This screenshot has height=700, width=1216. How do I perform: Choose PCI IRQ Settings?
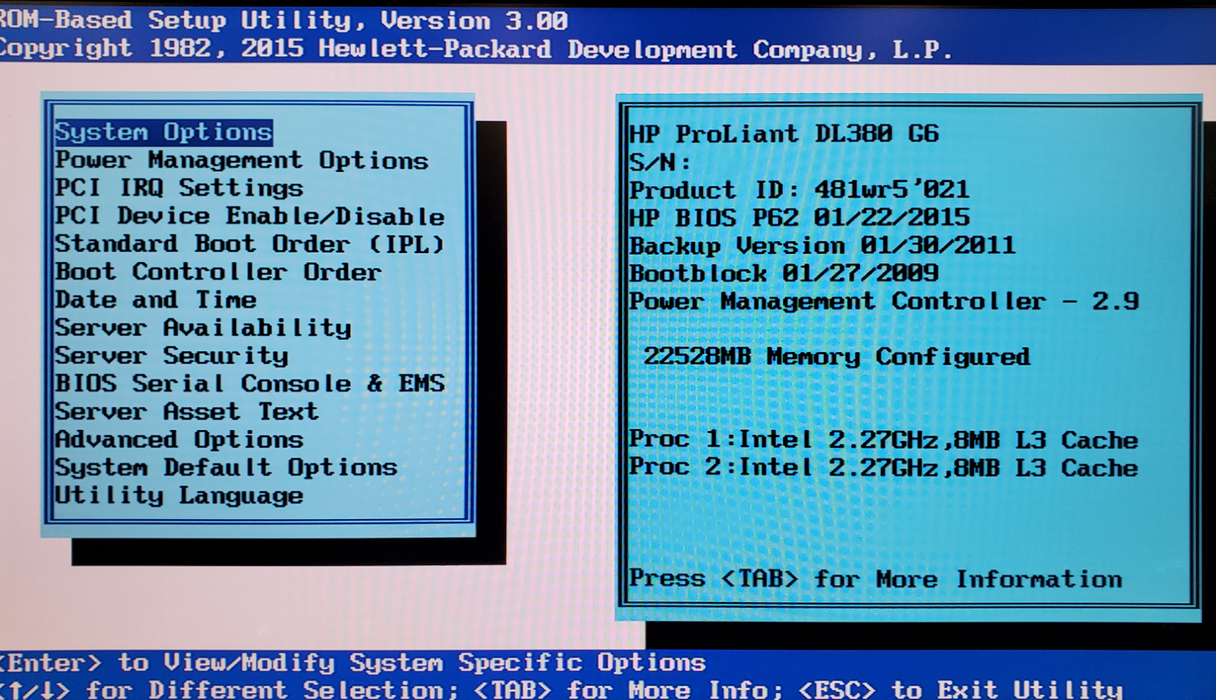click(179, 188)
